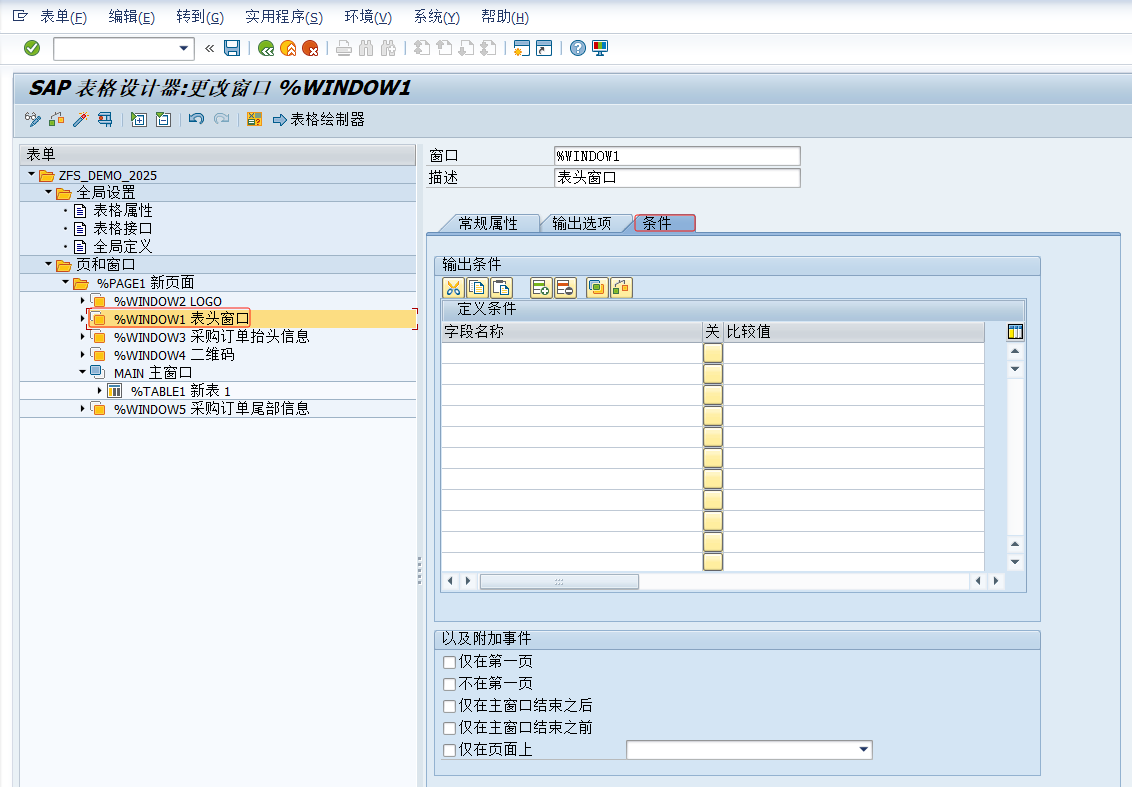Click the connected squares condition icon
Viewport: 1132px width, 787px height.
pyautogui.click(x=621, y=288)
